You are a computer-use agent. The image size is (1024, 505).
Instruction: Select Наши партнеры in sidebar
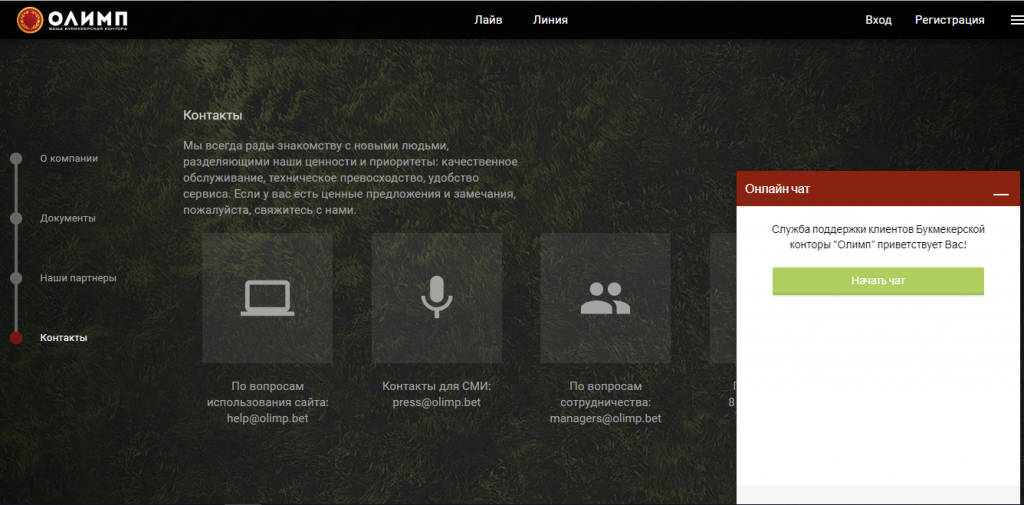(x=78, y=278)
